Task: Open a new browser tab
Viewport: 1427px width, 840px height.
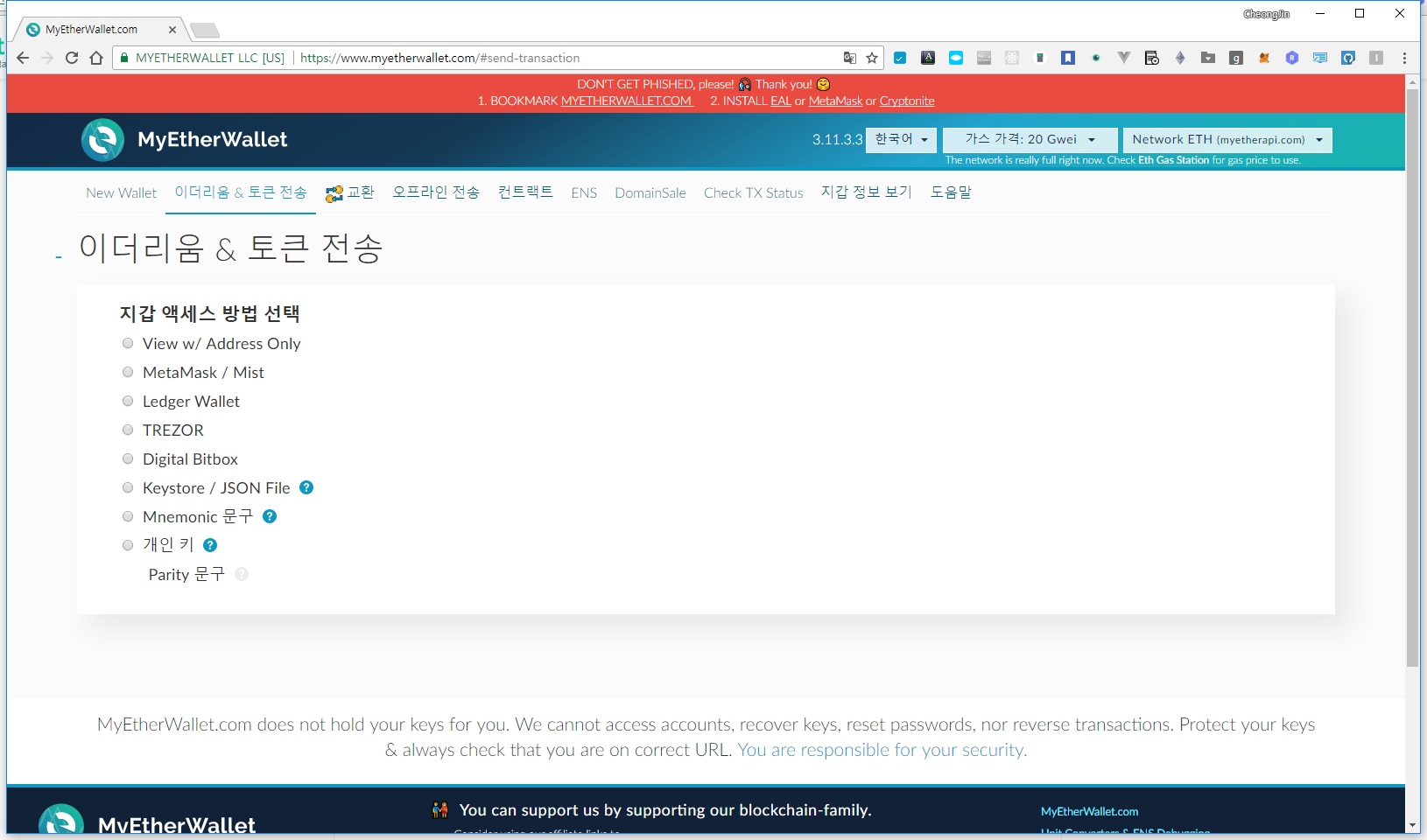Action: tap(205, 31)
